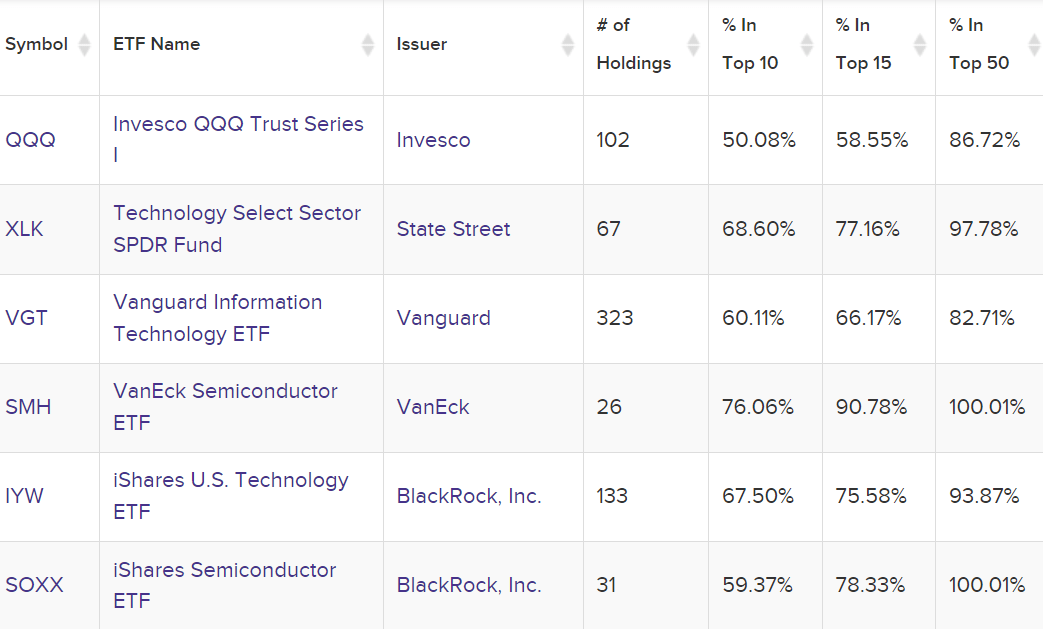Image resolution: width=1043 pixels, height=629 pixels.
Task: Open Vanguard Information Technology ETF link
Action: 217,303
